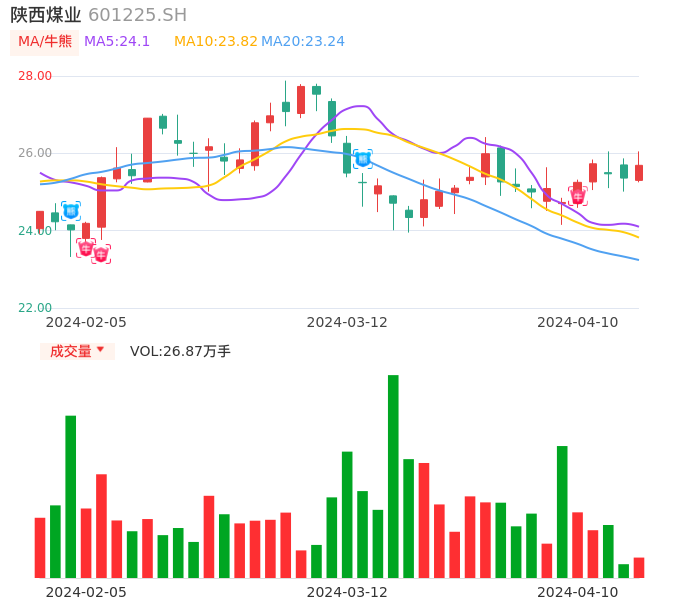This screenshot has height=606, width=686.
Task: Click the 2024-04-10 date under the volume chart
Action: point(578,592)
